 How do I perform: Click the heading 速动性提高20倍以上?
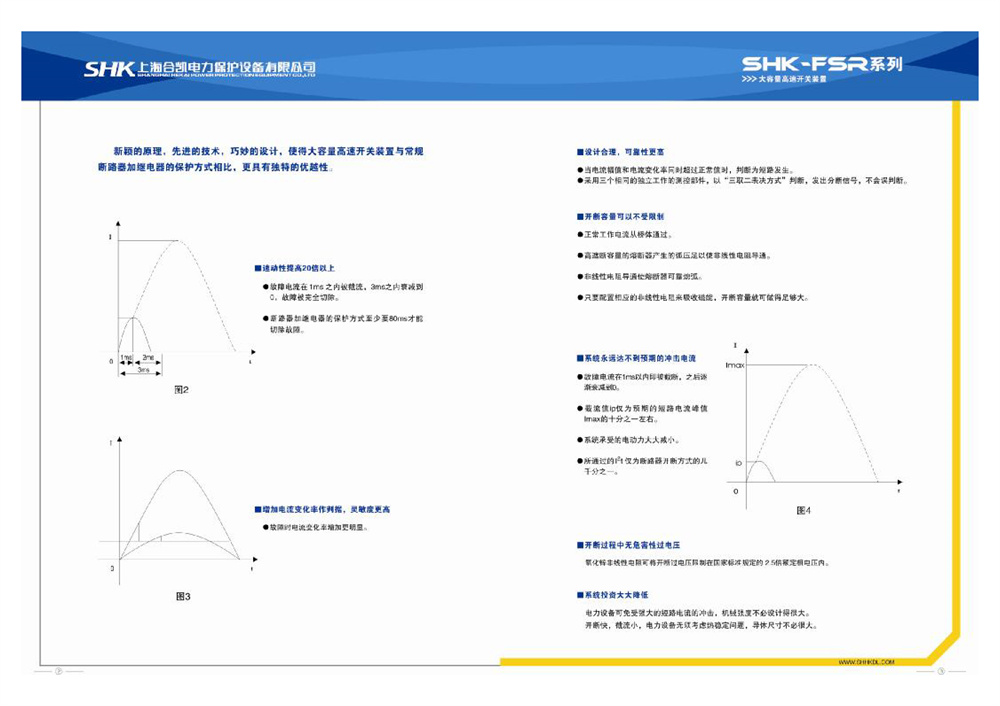pyautogui.click(x=294, y=268)
